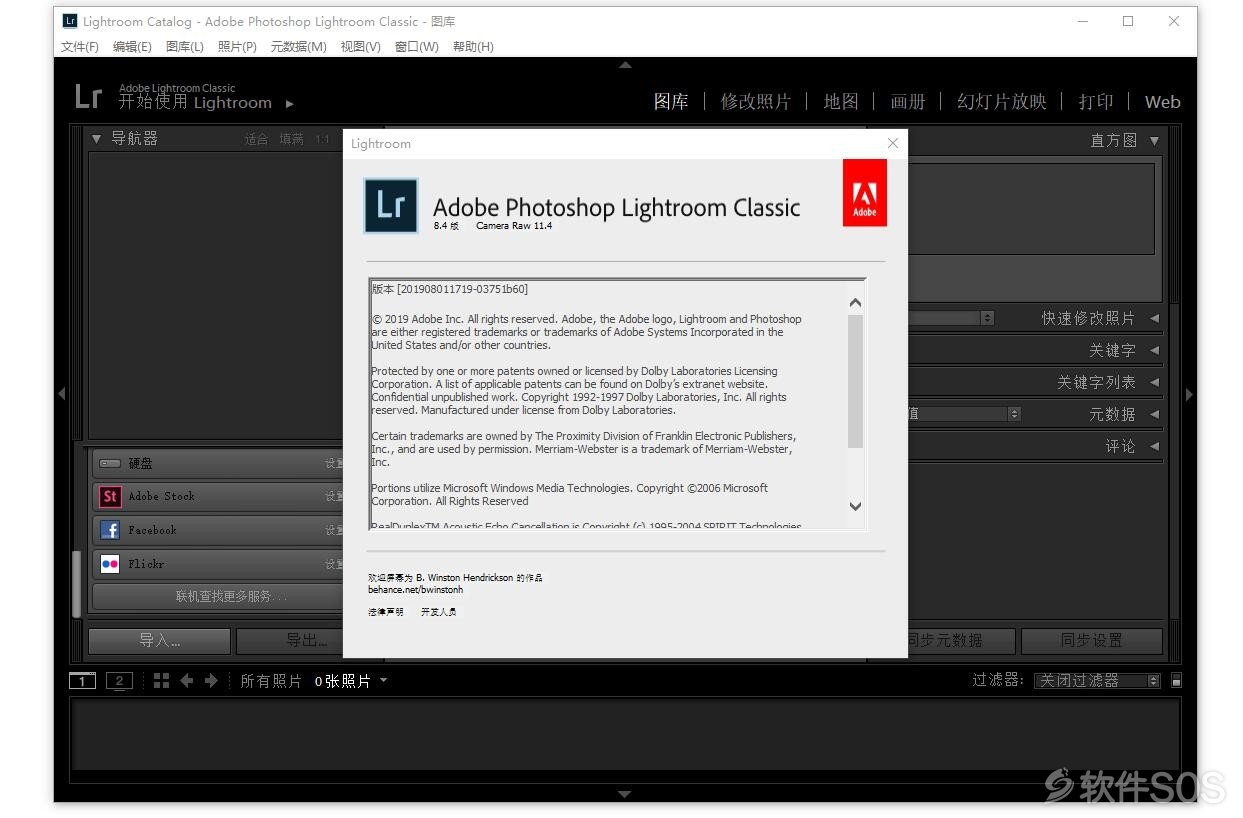The height and width of the screenshot is (818, 1243).
Task: Click the license text scrollbar down arrow
Action: pyautogui.click(x=855, y=506)
